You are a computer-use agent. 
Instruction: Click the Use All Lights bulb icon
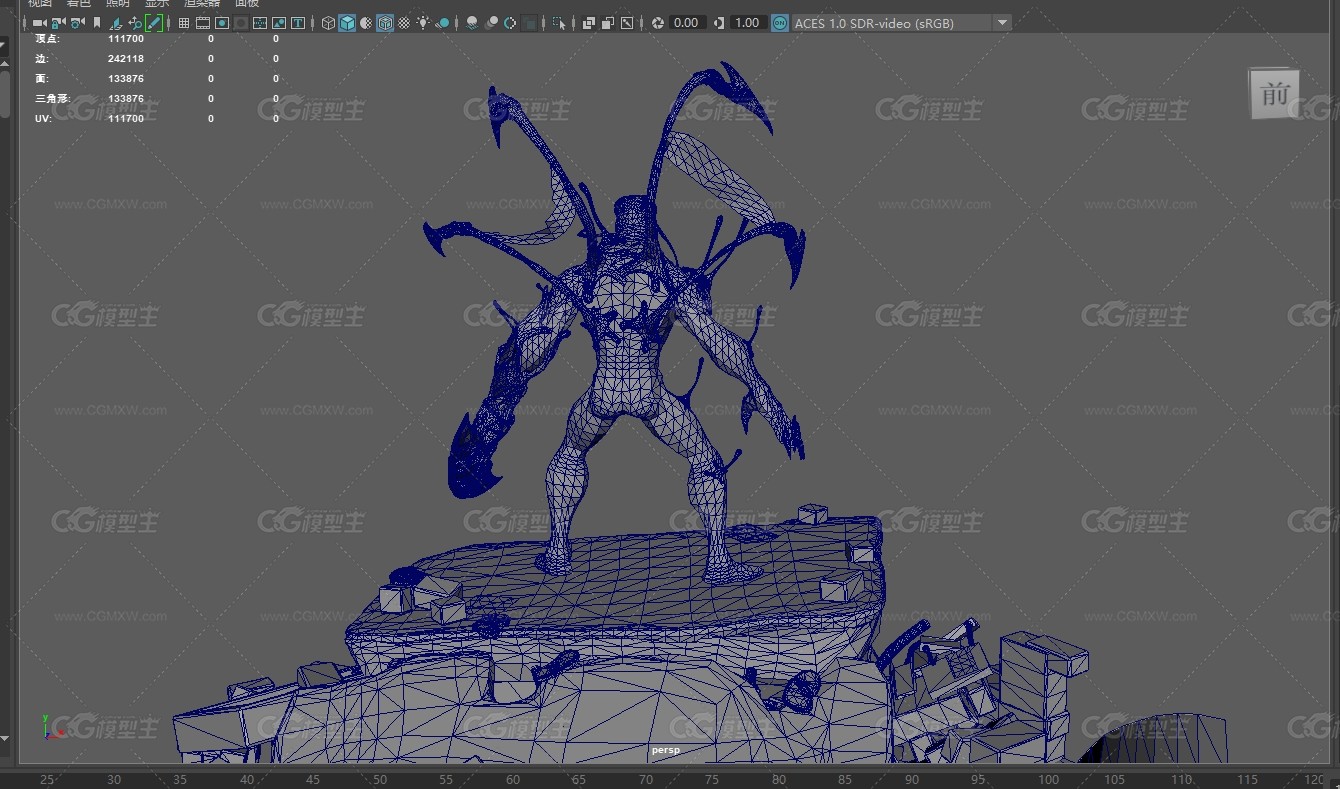424,23
